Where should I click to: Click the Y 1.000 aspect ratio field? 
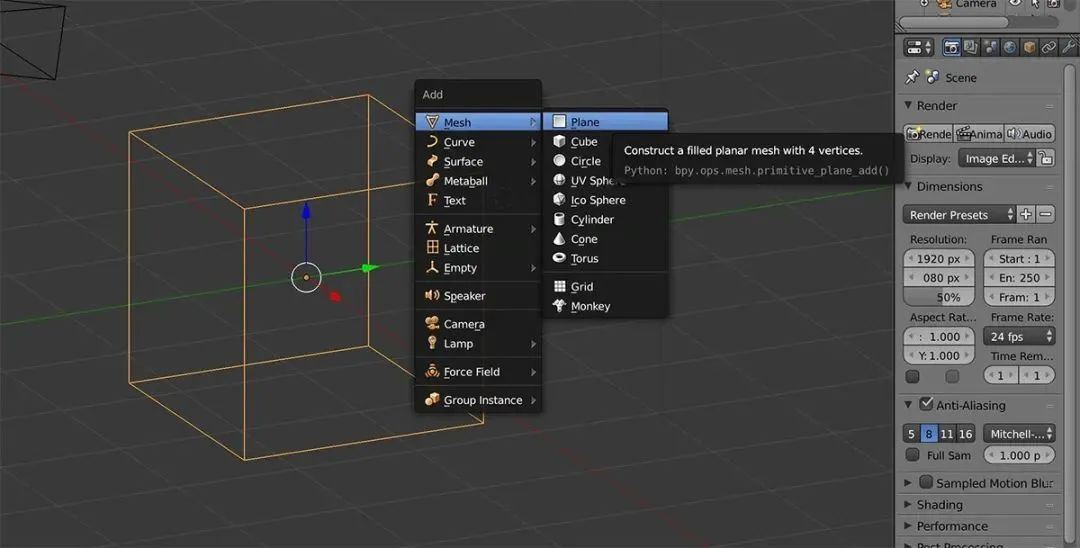pos(939,356)
